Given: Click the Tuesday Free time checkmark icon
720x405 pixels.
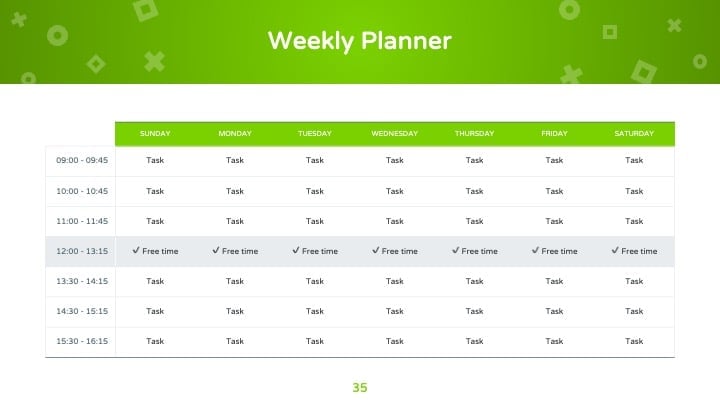Looking at the screenshot, I should click(x=296, y=250).
